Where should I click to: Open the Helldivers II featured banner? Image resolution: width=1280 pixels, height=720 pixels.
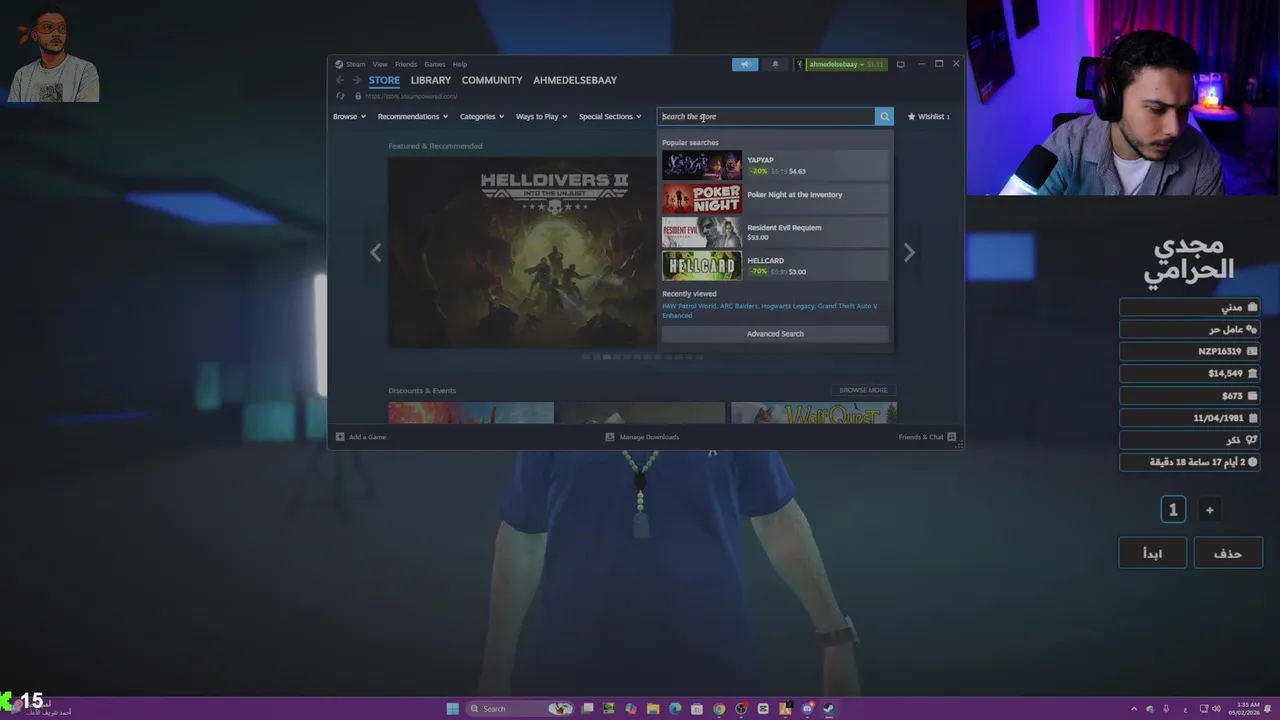[x=522, y=253]
